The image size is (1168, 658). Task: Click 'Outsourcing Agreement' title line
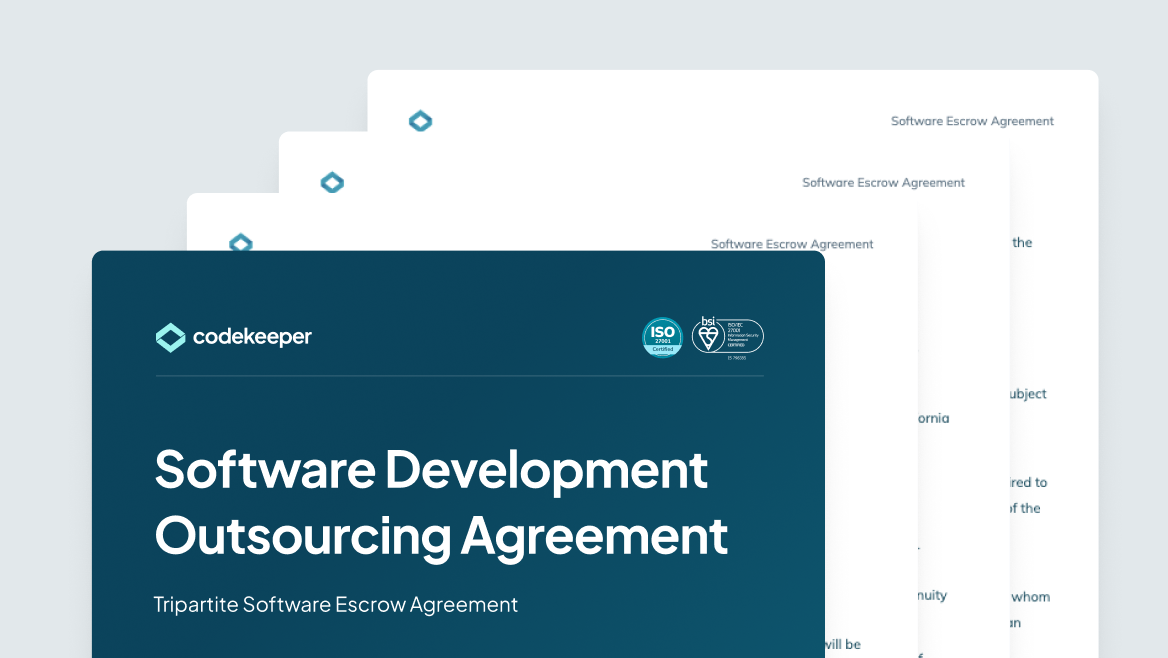441,536
